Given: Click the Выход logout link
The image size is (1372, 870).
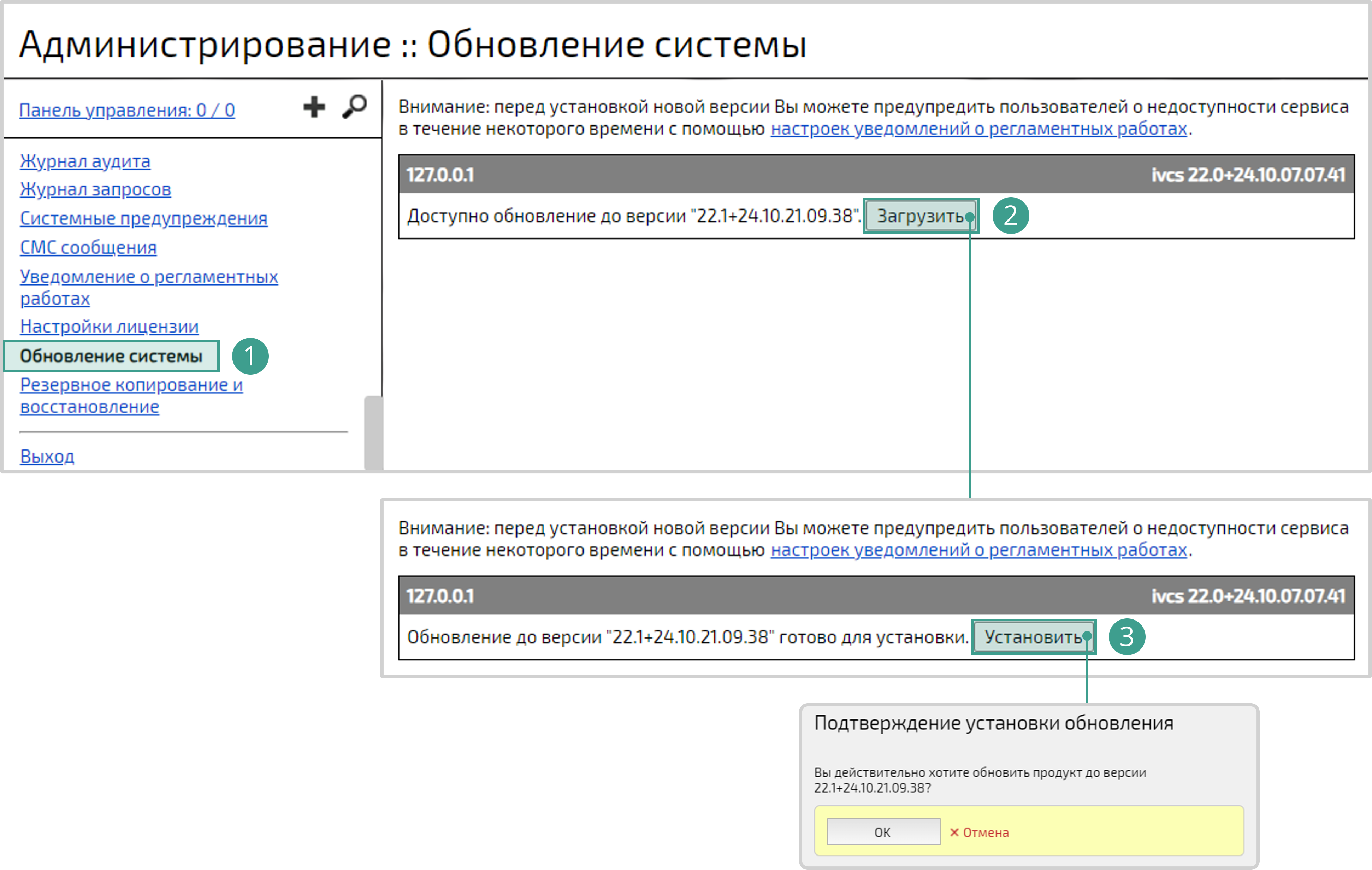Looking at the screenshot, I should click(x=47, y=456).
